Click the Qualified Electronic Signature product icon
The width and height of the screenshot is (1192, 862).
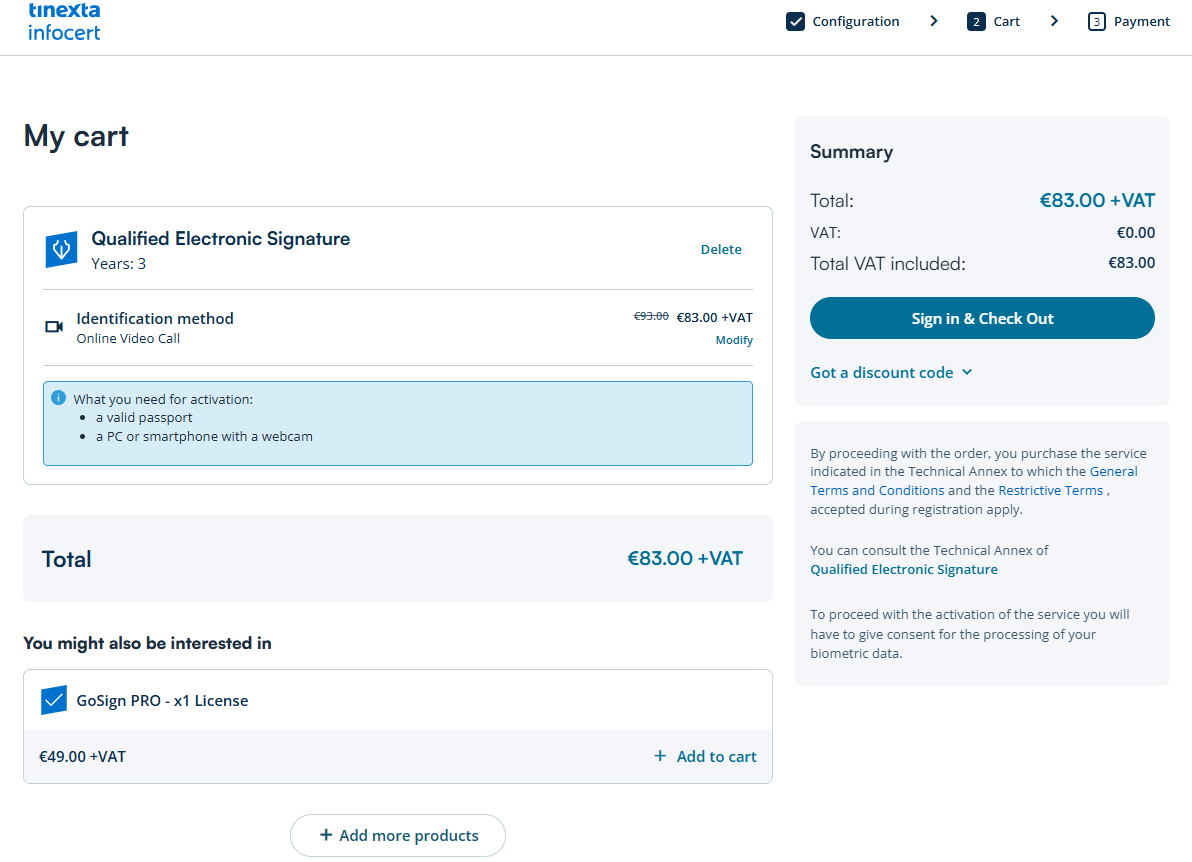(x=61, y=250)
